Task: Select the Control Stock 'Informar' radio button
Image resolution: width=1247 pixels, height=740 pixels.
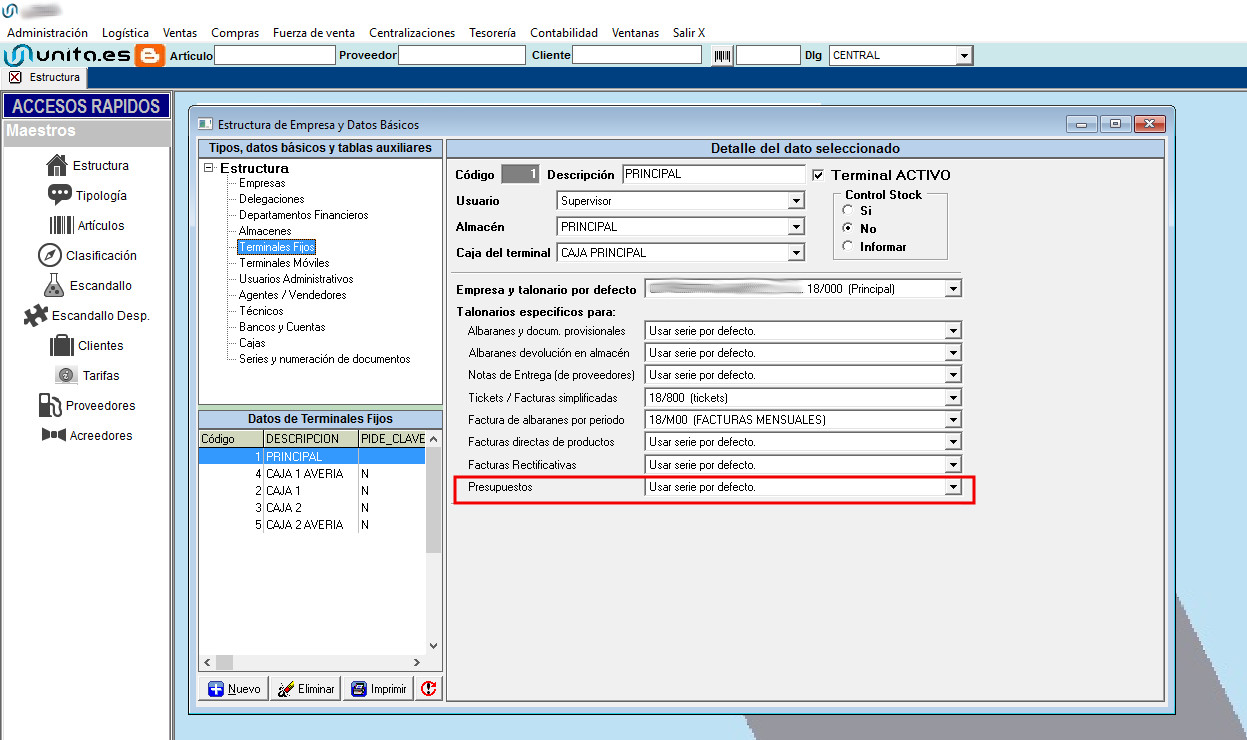Action: point(848,247)
